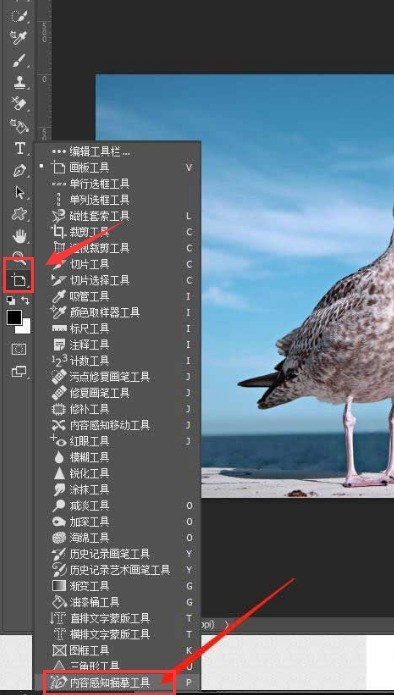Screen dimensions: 394x695
Task: Select the Path Selection arrow tool
Action: tap(19, 193)
